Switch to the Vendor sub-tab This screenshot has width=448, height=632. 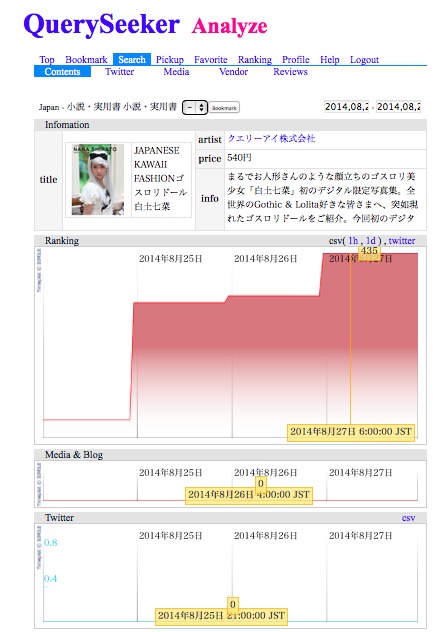click(x=233, y=72)
